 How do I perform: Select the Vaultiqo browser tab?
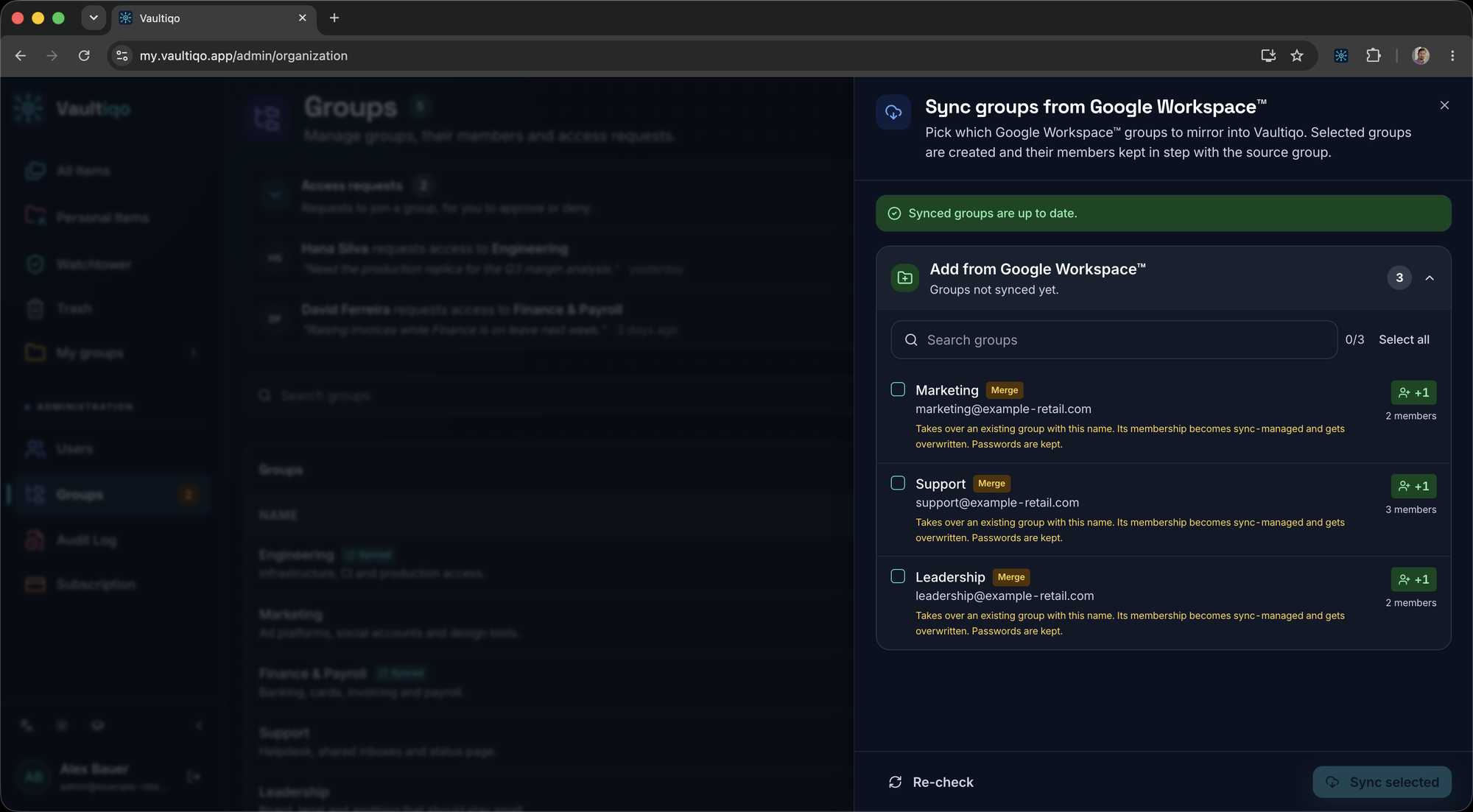[214, 18]
